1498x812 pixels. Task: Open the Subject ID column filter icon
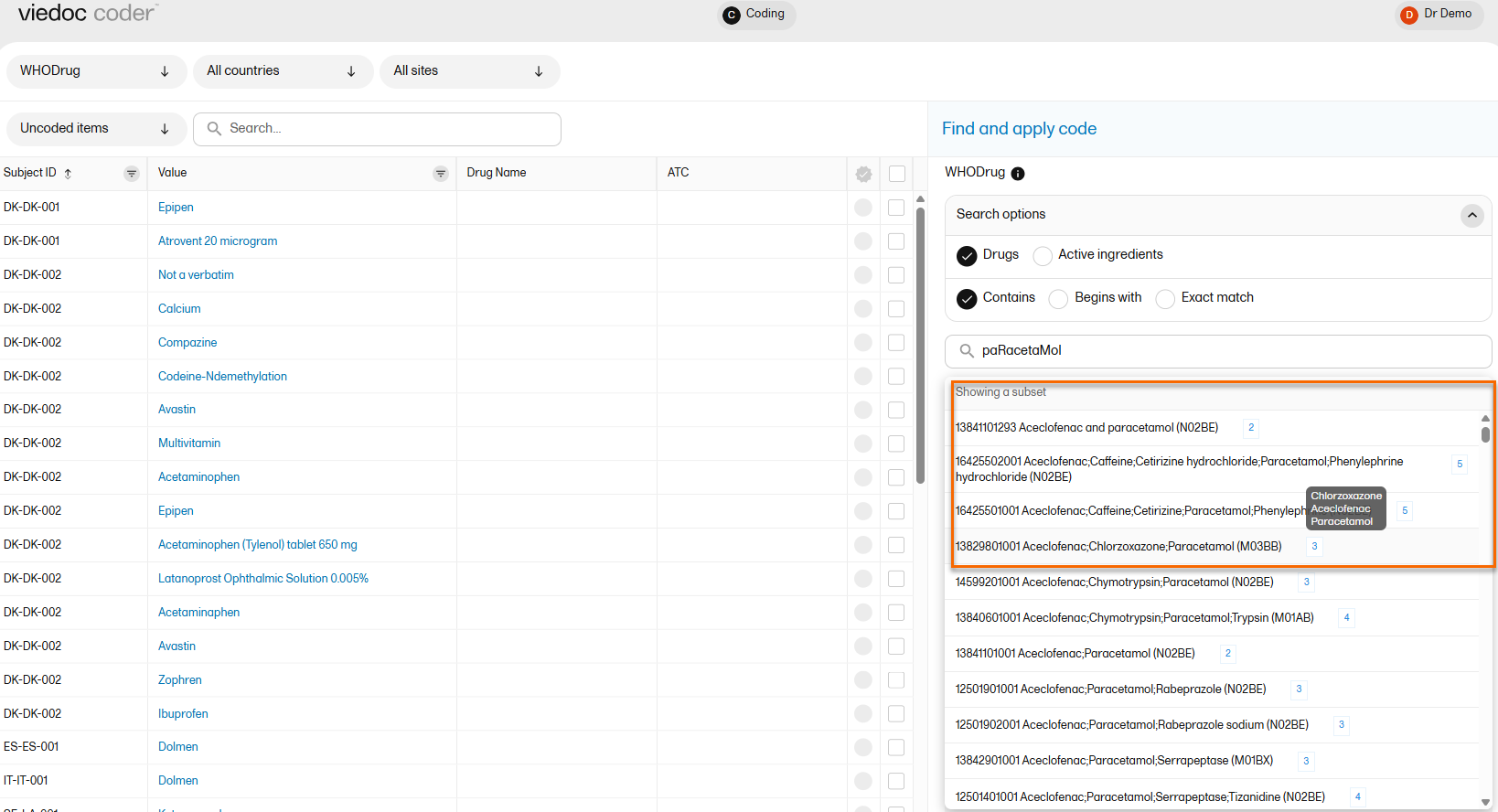click(x=132, y=174)
